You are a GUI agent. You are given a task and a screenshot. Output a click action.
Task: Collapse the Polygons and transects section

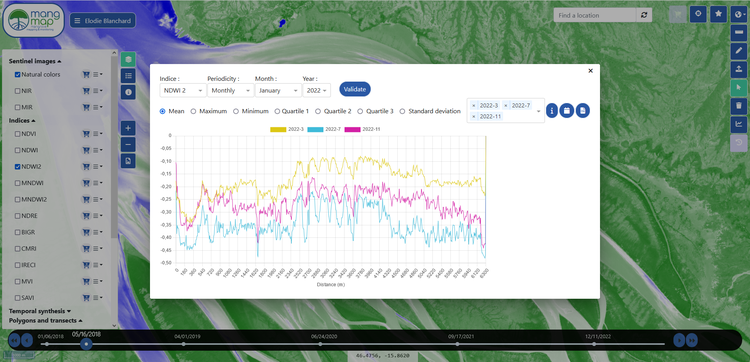coord(45,320)
